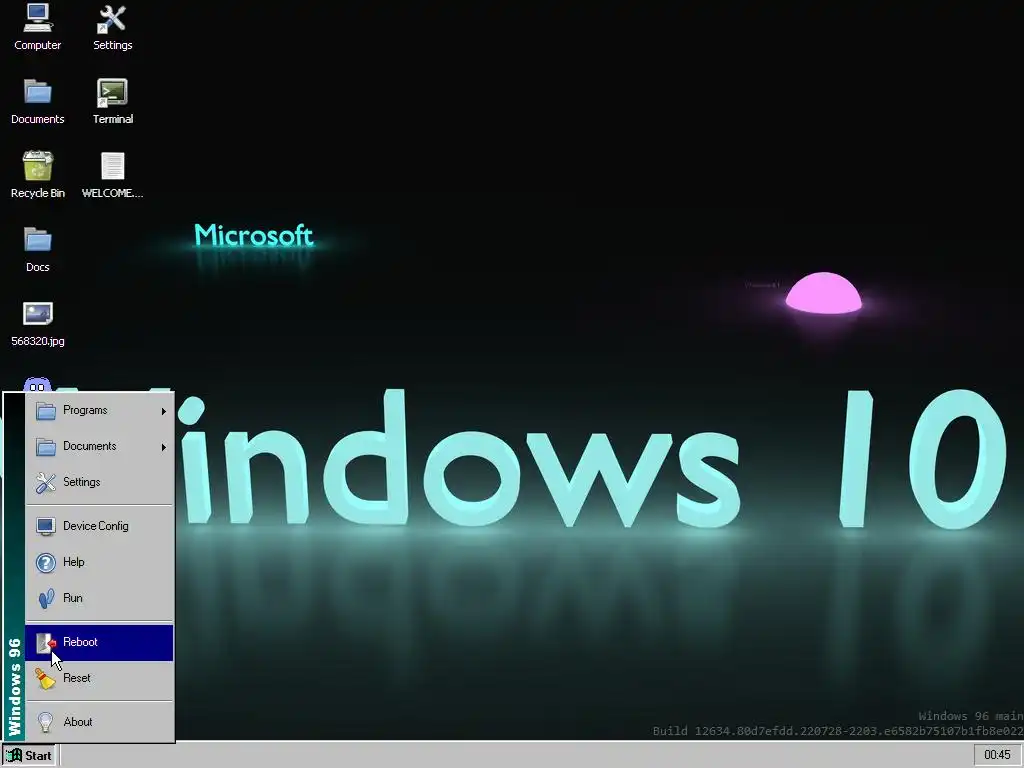Open the Settings desktop shortcut
The image size is (1024, 768).
coord(112,27)
